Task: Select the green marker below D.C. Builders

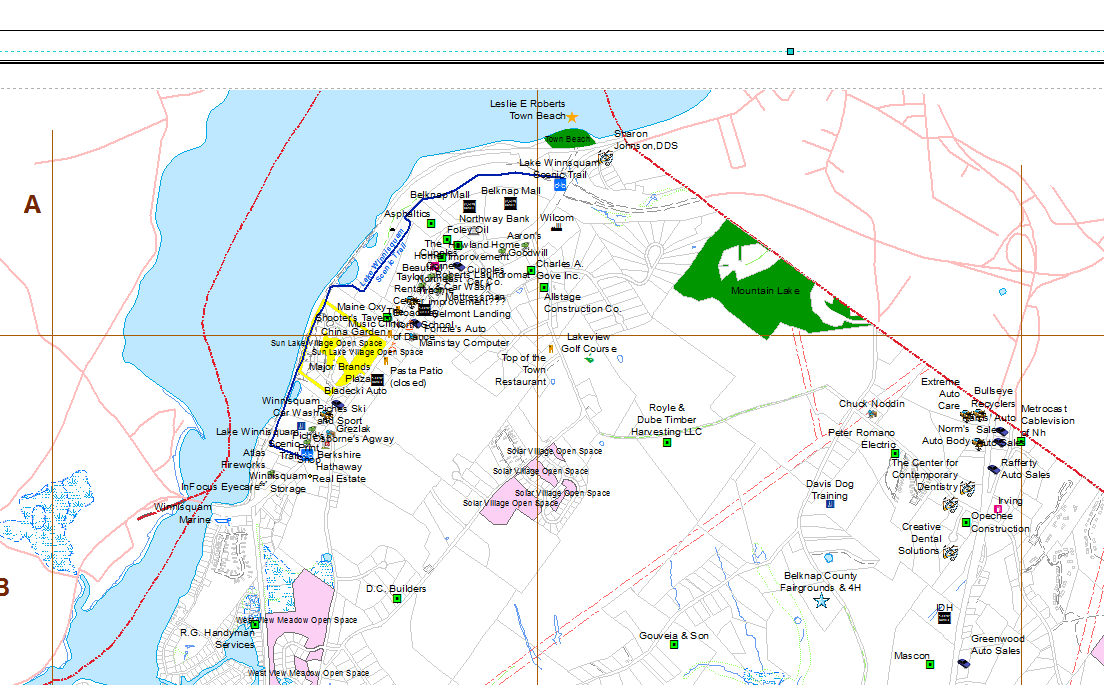Action: tap(396, 598)
